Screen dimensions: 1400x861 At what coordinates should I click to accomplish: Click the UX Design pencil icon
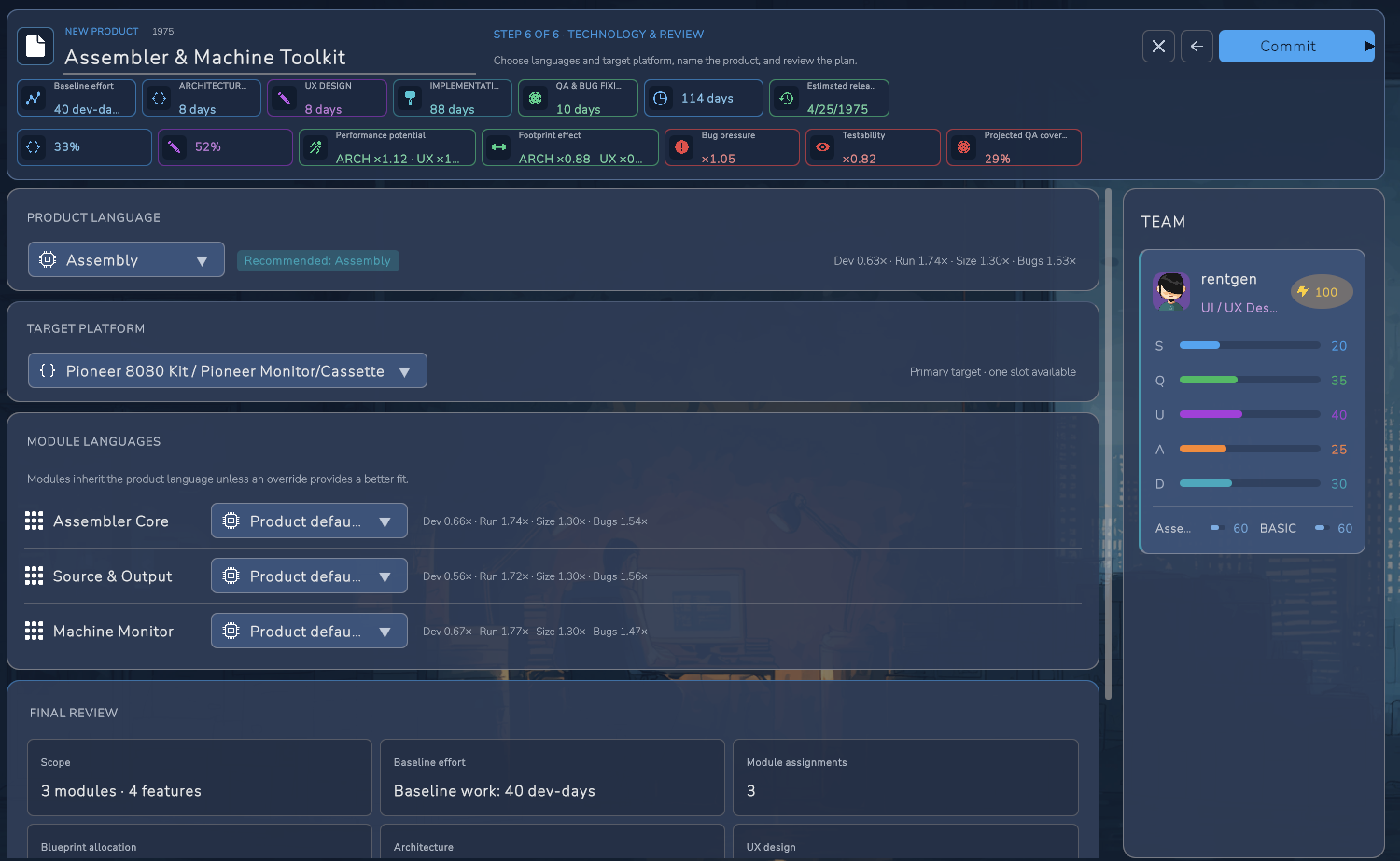pos(284,98)
